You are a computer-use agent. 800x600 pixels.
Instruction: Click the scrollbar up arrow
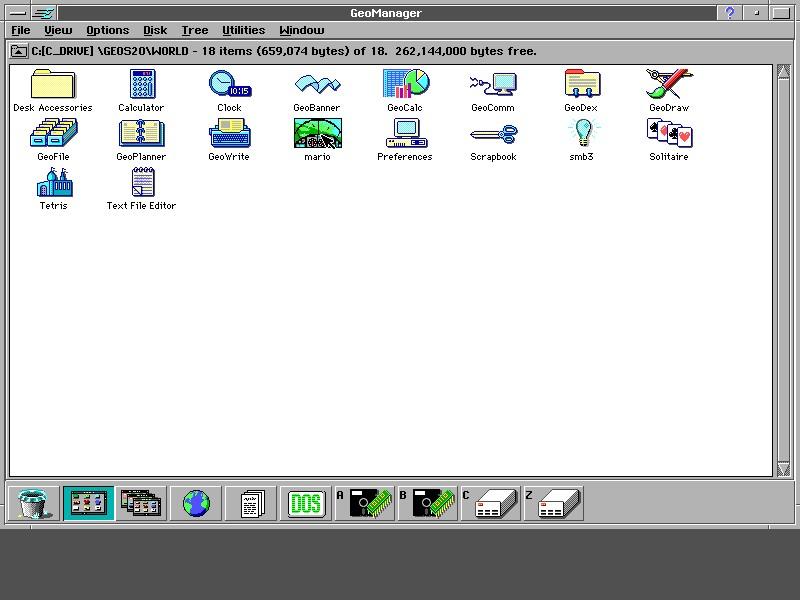783,71
